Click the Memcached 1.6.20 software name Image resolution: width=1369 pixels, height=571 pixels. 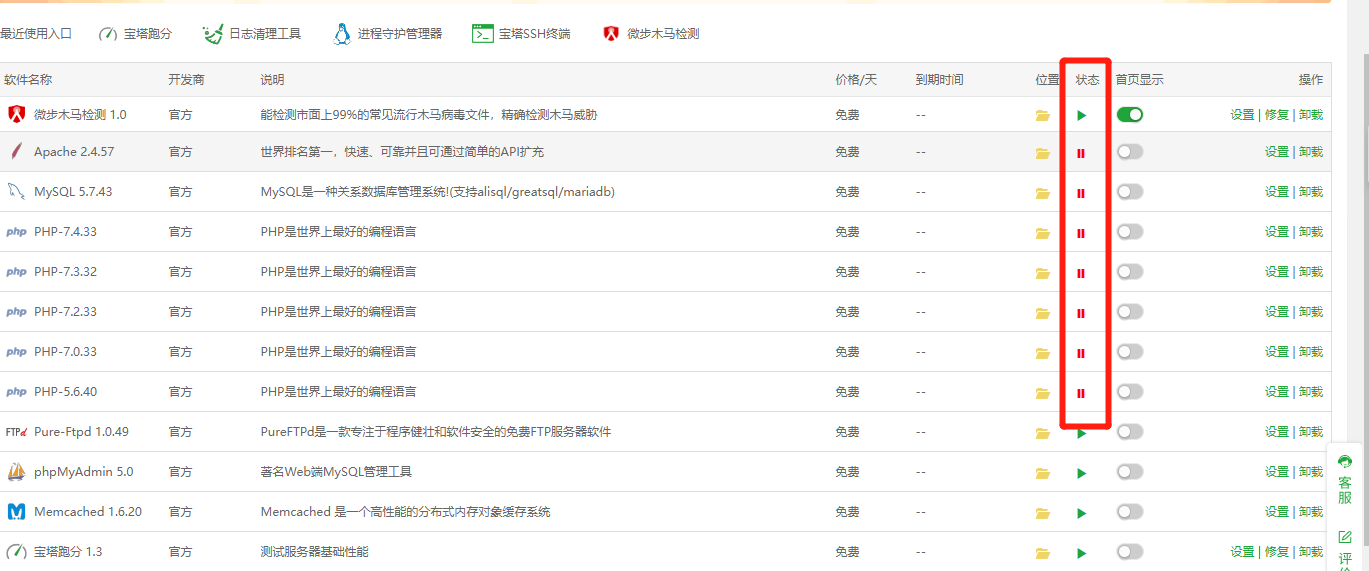[88, 512]
